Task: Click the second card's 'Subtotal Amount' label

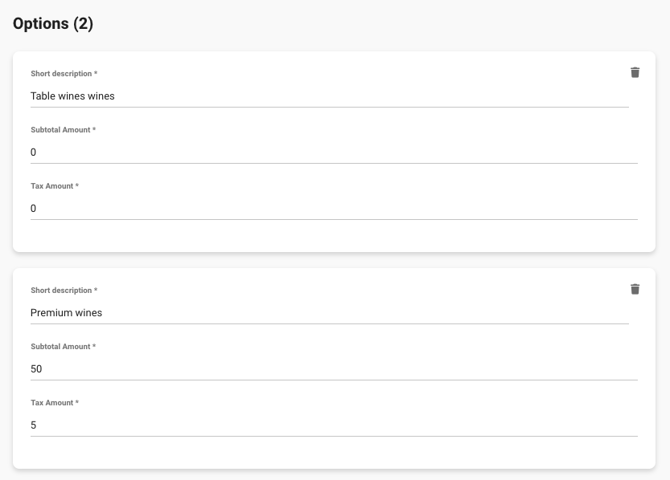Action: [x=62, y=347]
